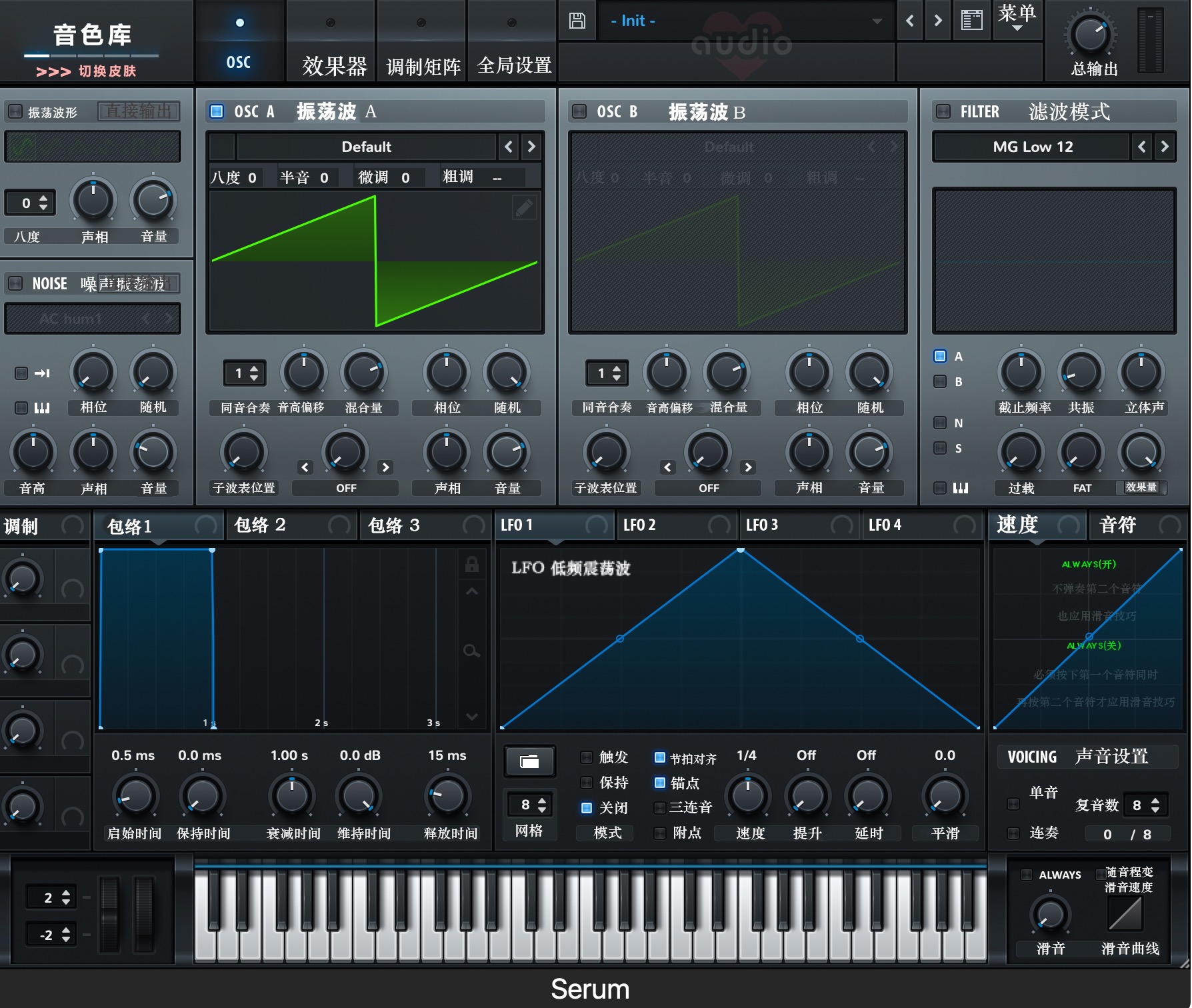The height and width of the screenshot is (1008, 1192).
Task: Open the 菜单 menu dropdown
Action: [1017, 19]
